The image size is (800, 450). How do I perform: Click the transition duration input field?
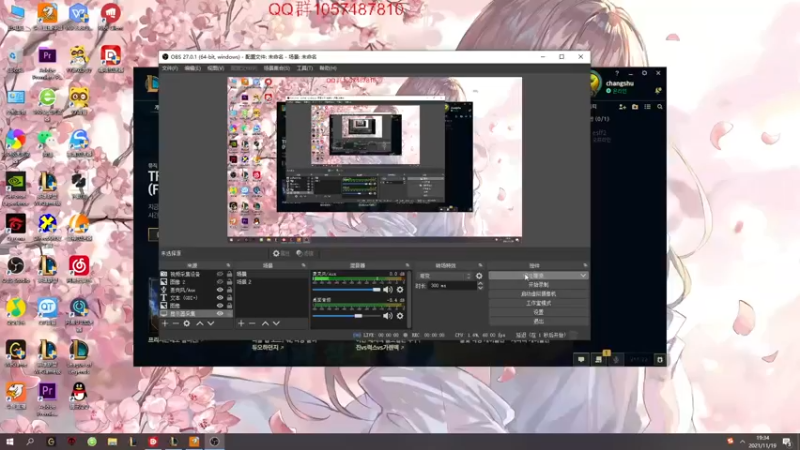coord(451,286)
